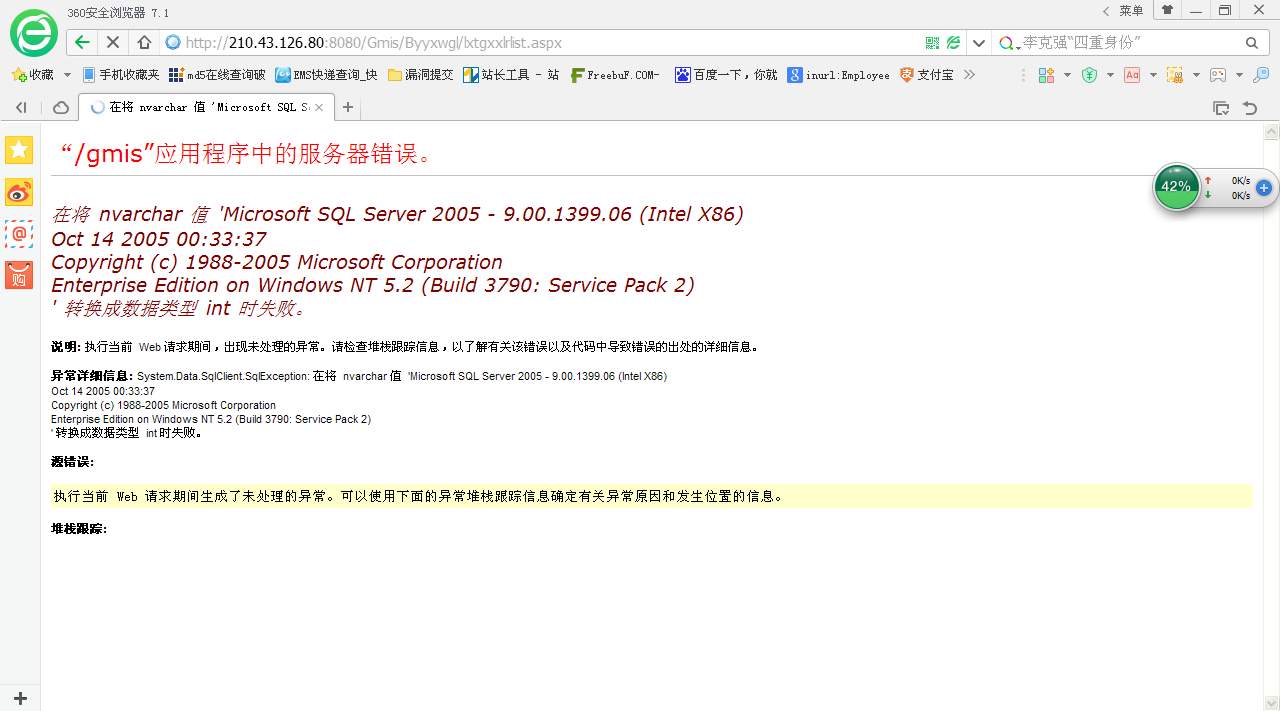Open the yellow star favorites sidebar icon
1280x711 pixels.
[19, 150]
